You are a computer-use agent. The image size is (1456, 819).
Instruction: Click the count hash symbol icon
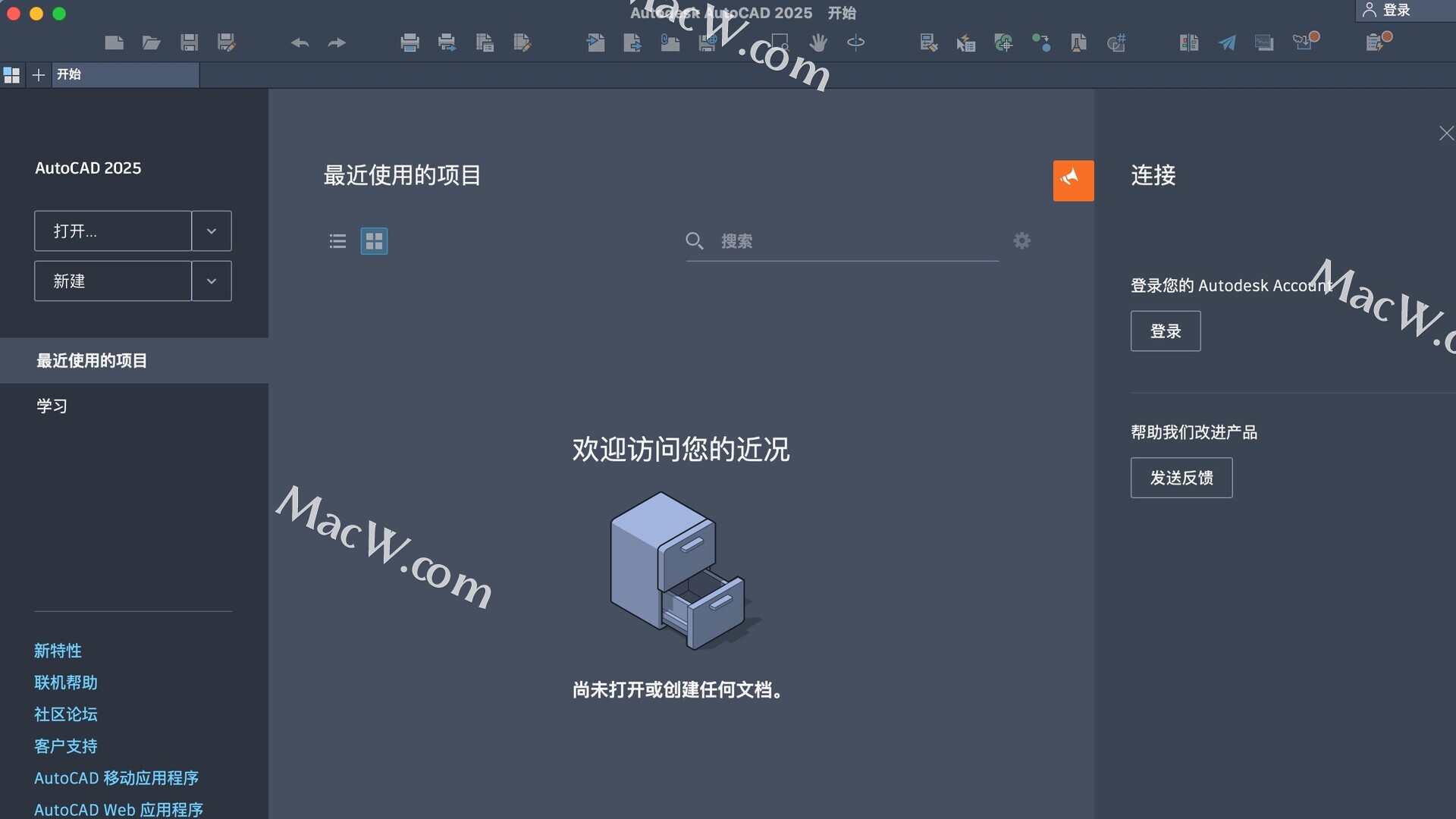click(1116, 42)
